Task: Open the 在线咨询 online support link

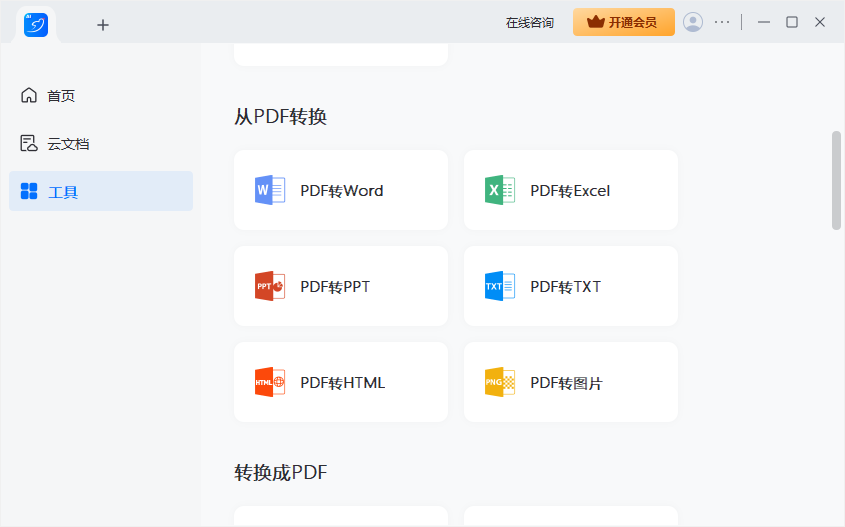Action: pyautogui.click(x=530, y=23)
